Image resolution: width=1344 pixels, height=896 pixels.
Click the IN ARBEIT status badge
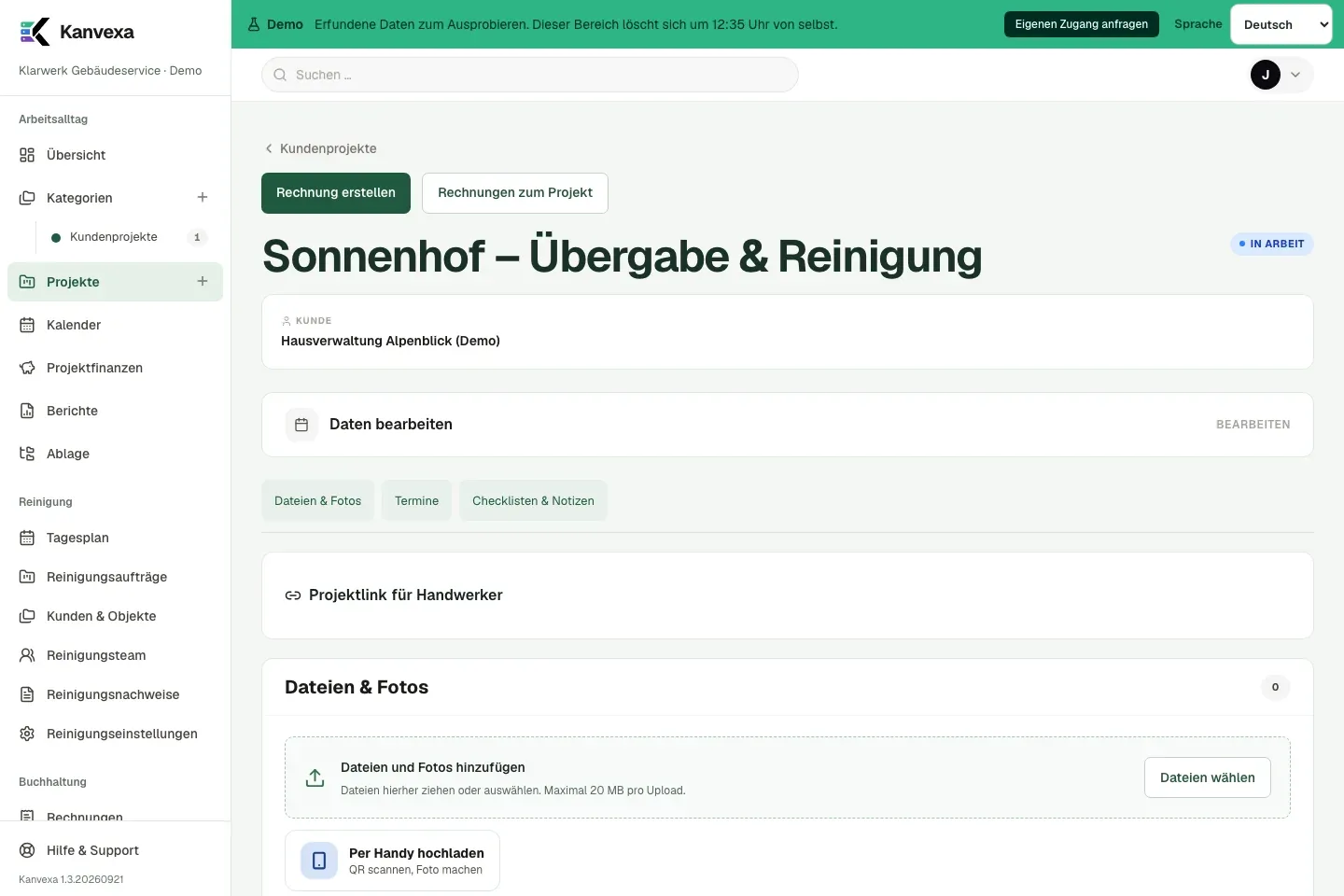(x=1272, y=244)
